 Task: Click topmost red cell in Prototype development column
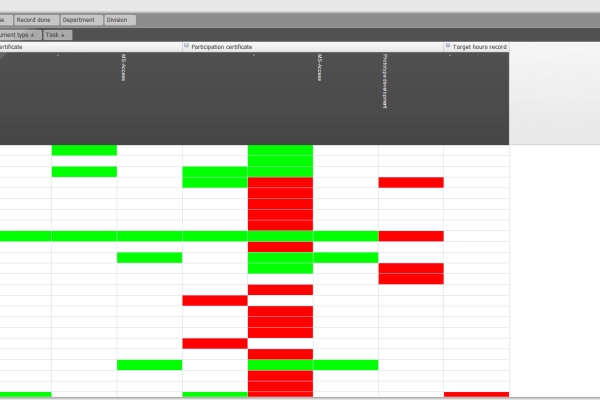(x=410, y=183)
